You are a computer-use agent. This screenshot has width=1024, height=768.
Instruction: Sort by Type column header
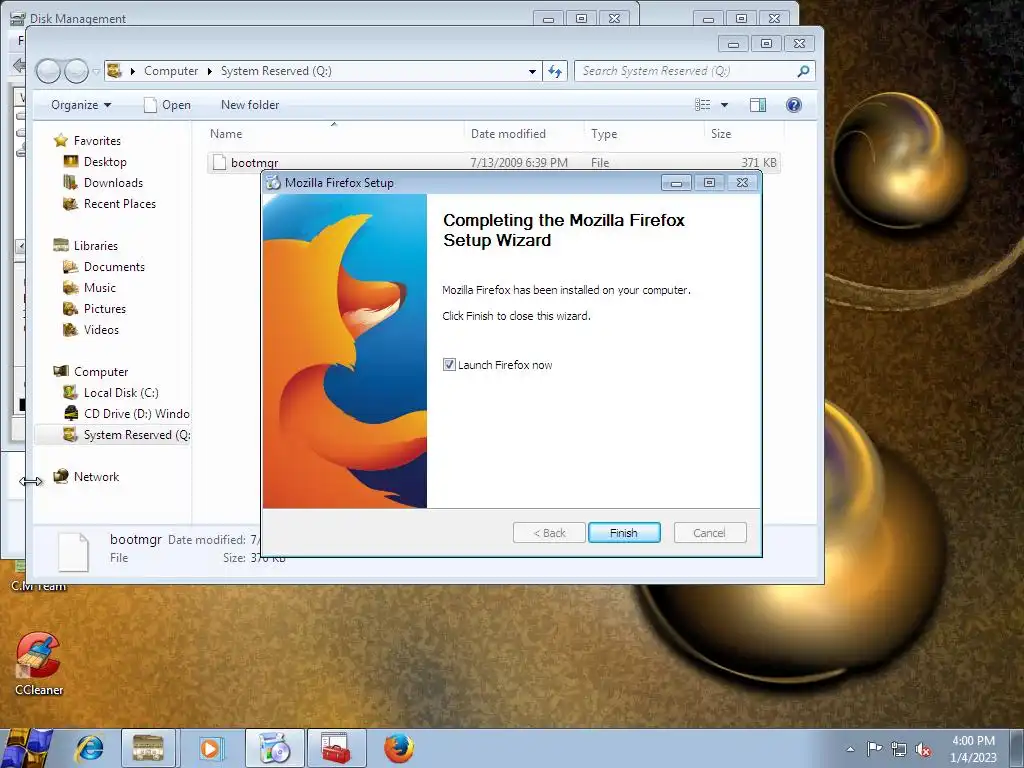(604, 134)
